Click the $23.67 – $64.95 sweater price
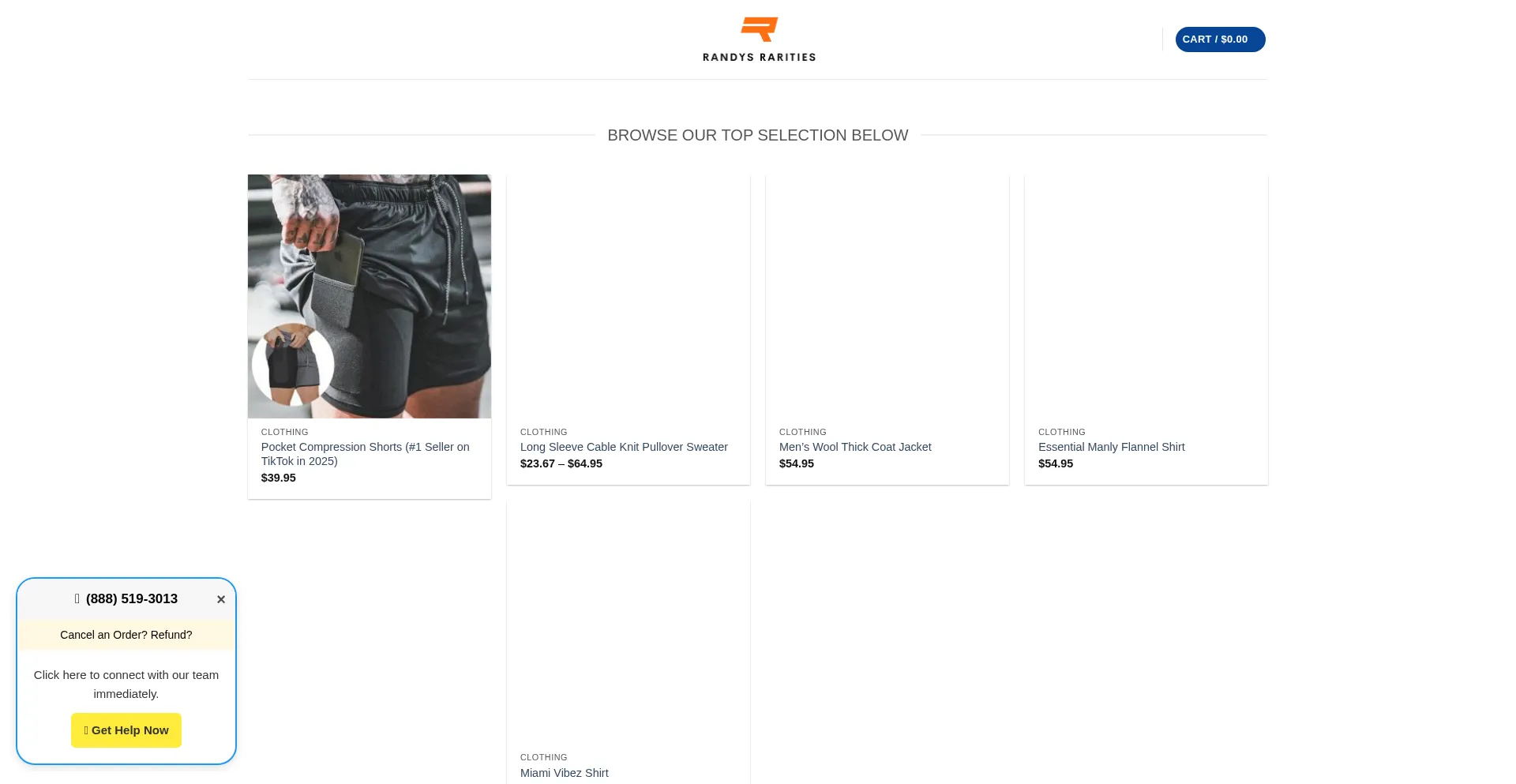 tap(561, 463)
